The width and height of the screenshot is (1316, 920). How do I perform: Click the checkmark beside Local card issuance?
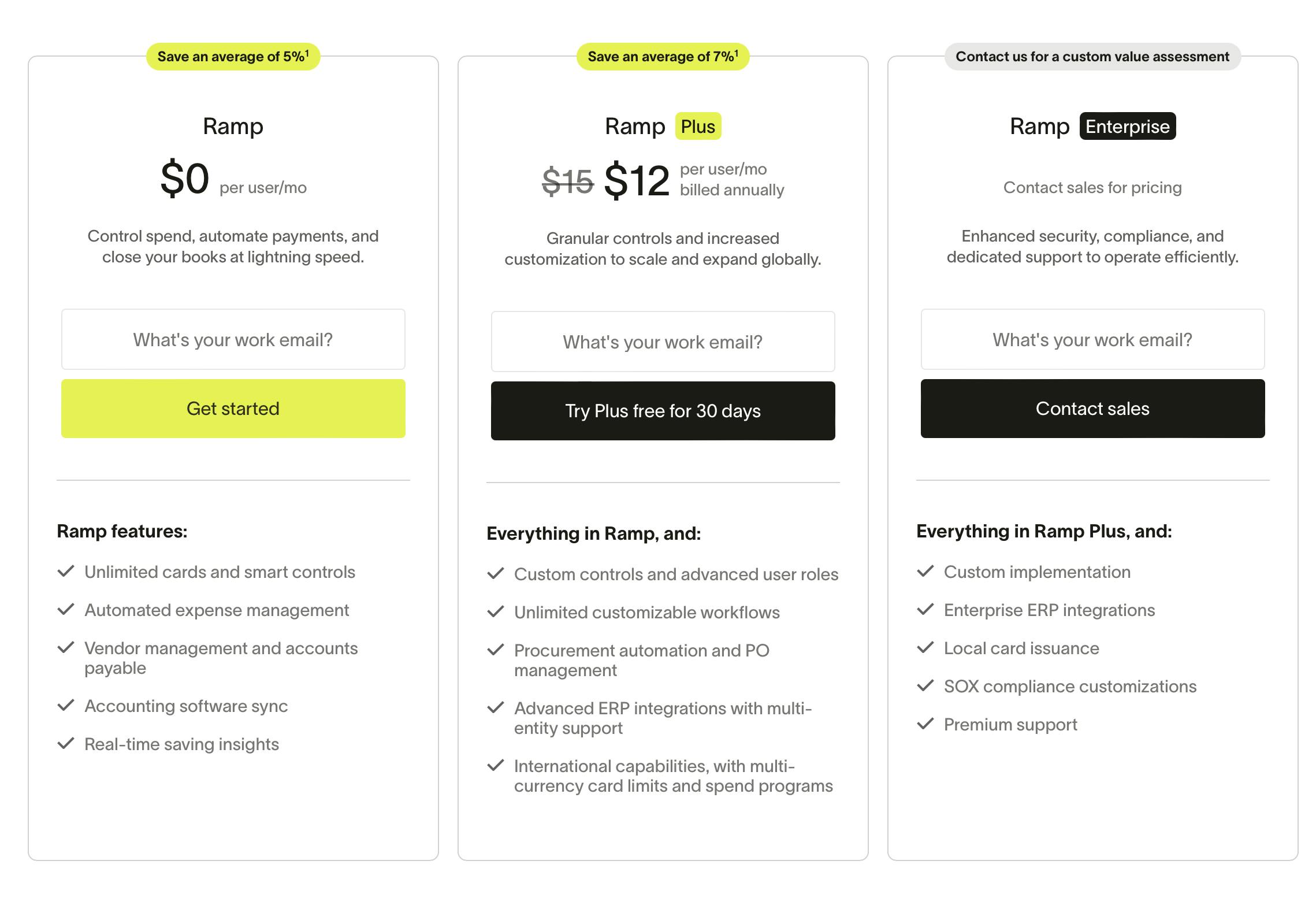tap(925, 648)
